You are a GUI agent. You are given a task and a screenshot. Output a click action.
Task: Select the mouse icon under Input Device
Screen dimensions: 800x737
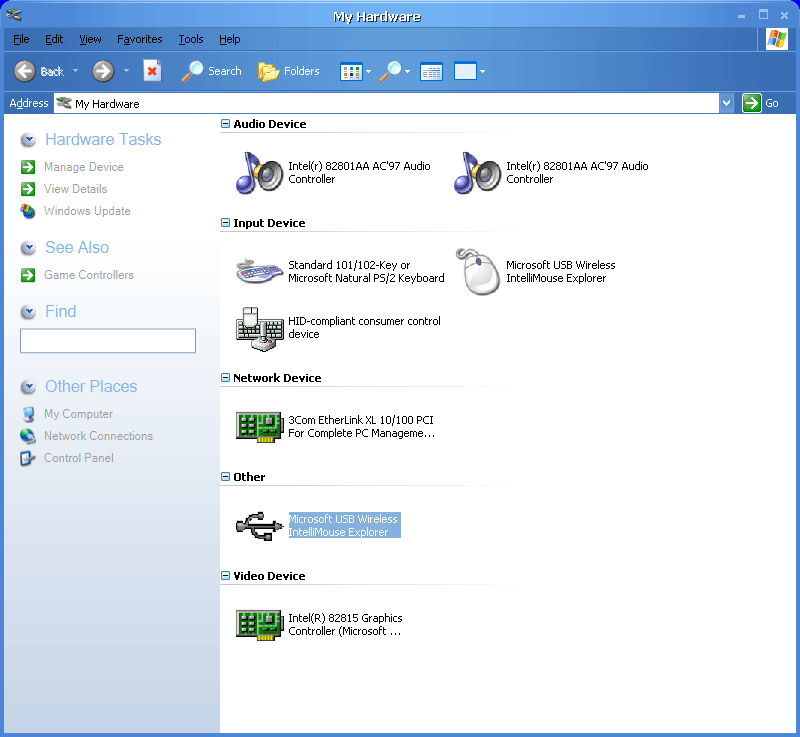[478, 272]
